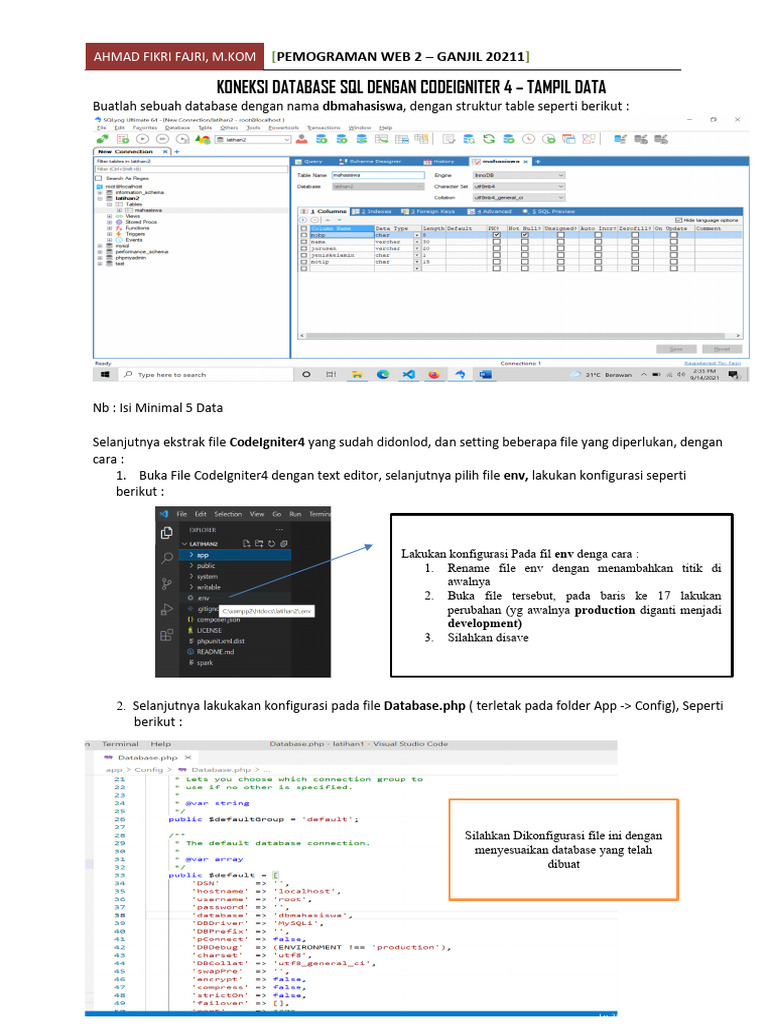Image resolution: width=768 pixels, height=1024 pixels.
Task: Open Explorer more actions ellipsis
Action: pyautogui.click(x=280, y=530)
